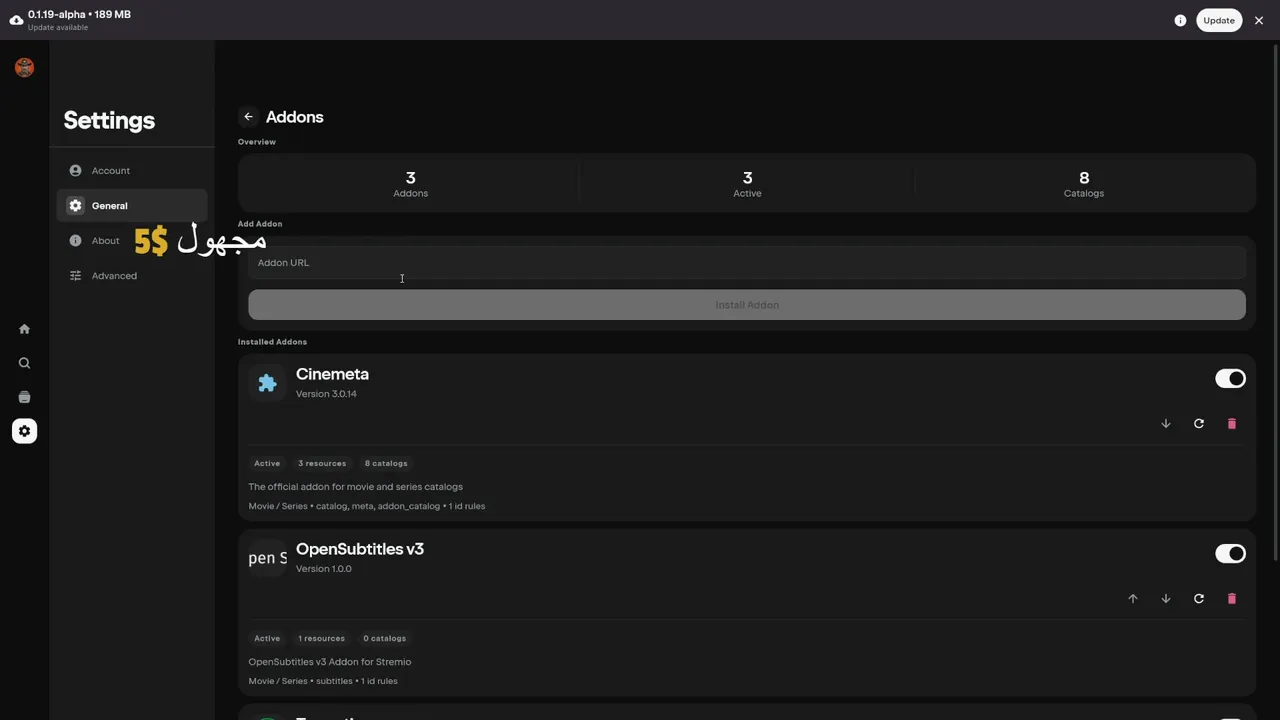Click the "0.1.19-alpha • 189 MB" version text

(x=79, y=15)
